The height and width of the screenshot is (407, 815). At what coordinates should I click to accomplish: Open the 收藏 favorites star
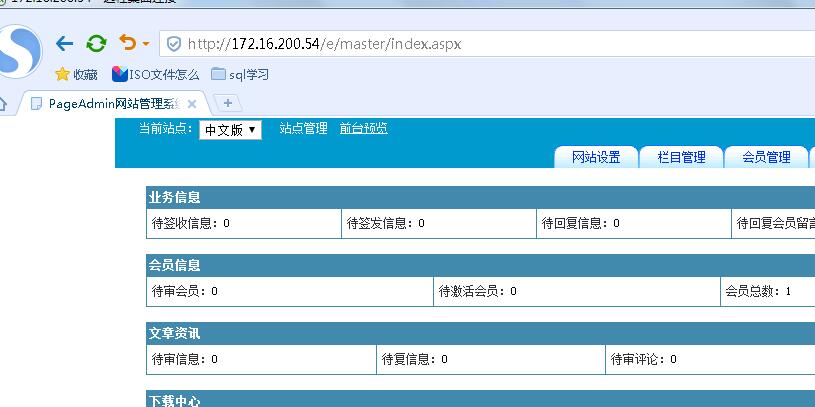click(76, 74)
